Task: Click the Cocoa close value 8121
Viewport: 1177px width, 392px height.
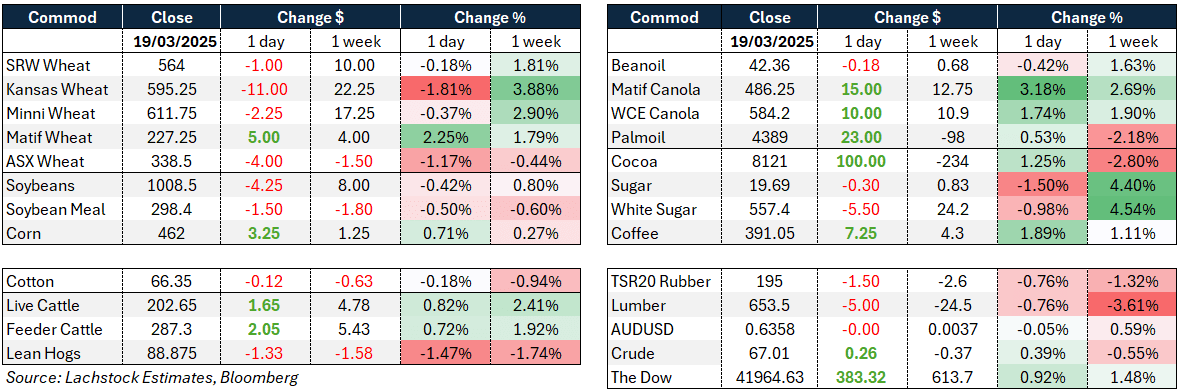Action: point(769,161)
